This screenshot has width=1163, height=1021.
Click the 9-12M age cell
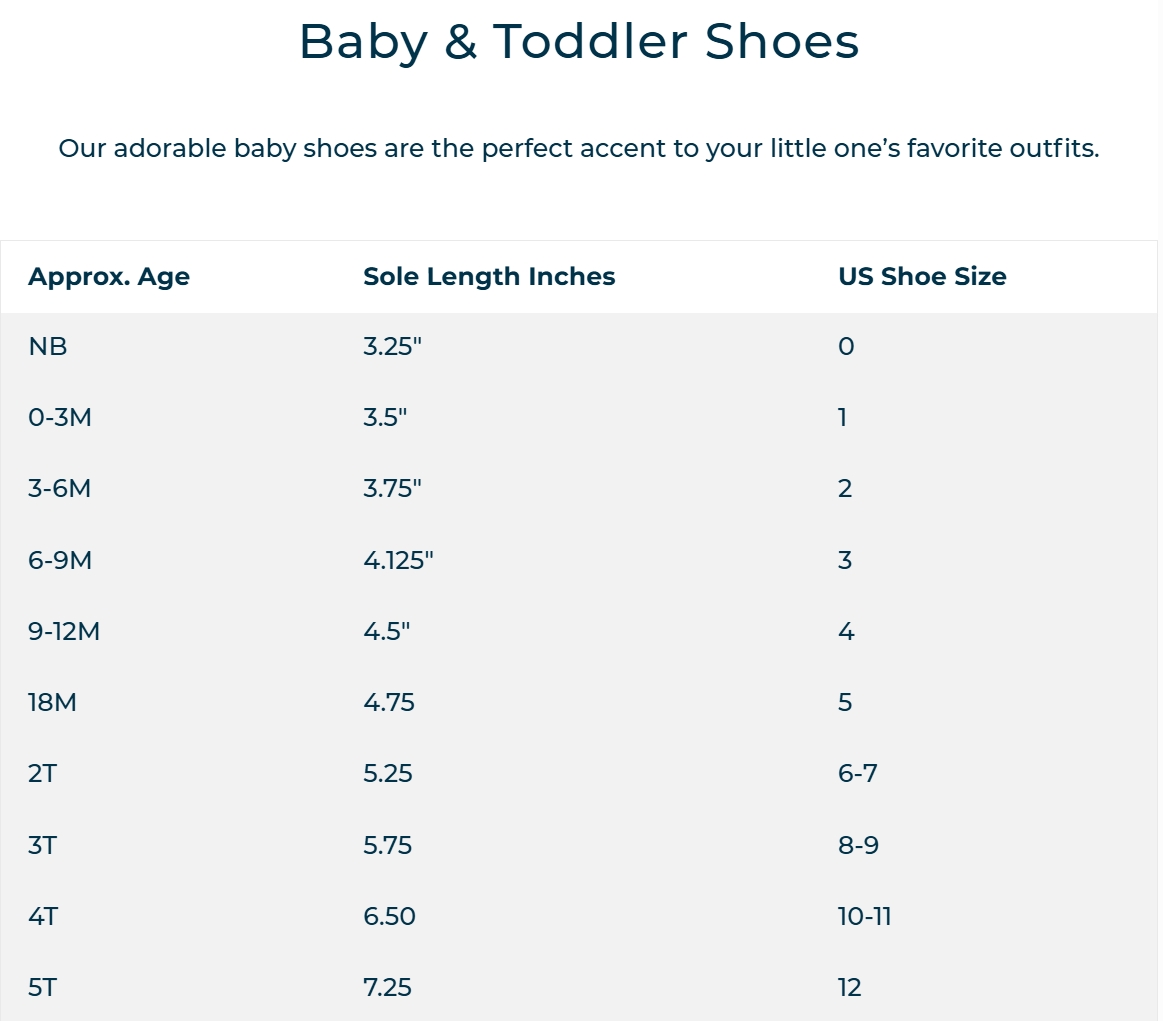tap(64, 631)
